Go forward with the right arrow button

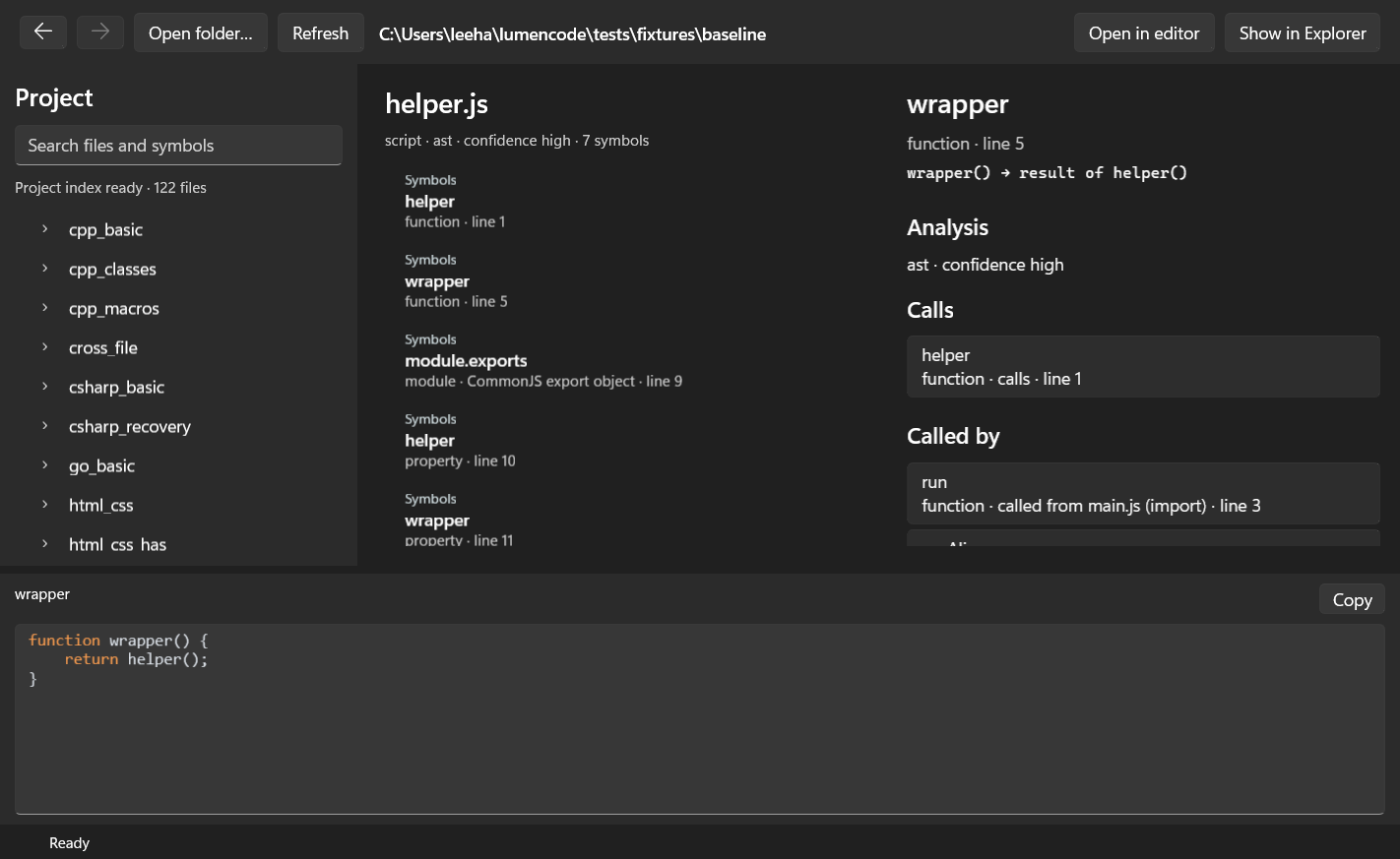pos(100,32)
